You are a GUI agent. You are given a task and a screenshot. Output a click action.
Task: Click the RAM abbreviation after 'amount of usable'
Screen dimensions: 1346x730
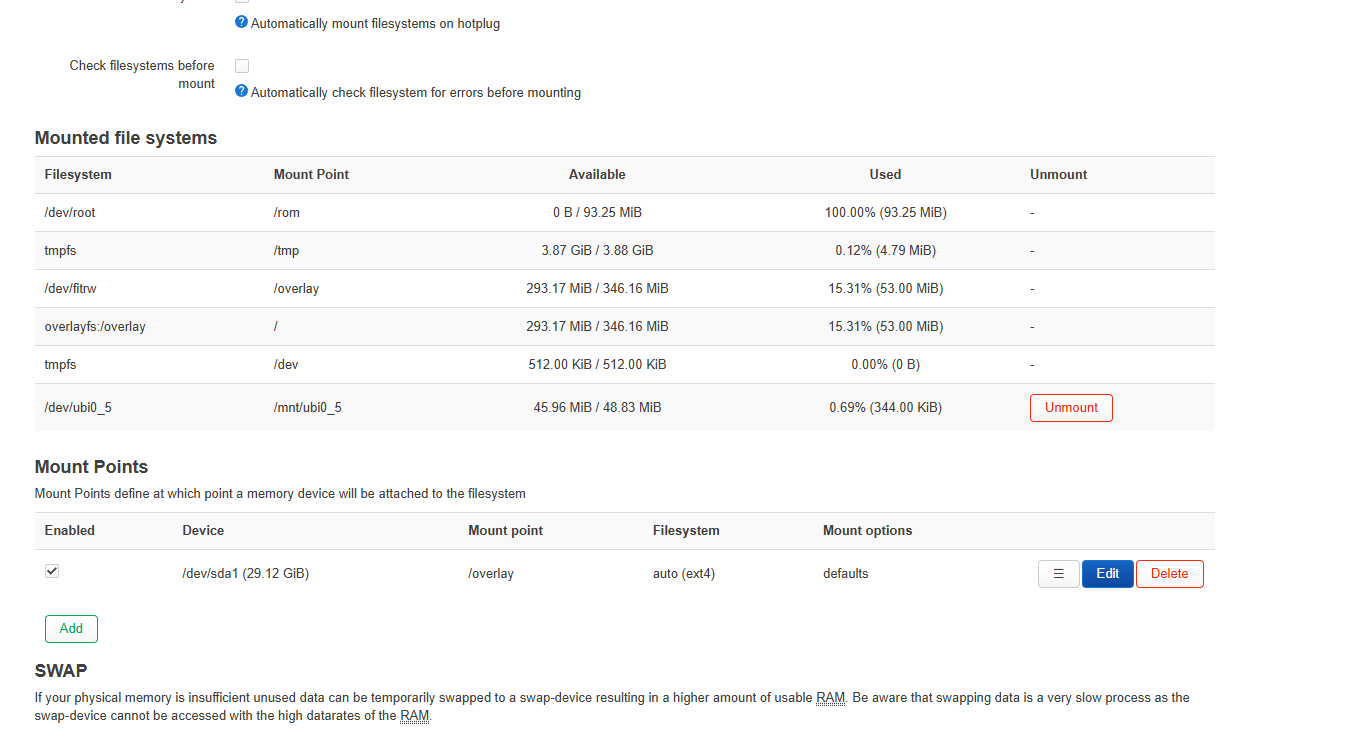click(x=830, y=698)
